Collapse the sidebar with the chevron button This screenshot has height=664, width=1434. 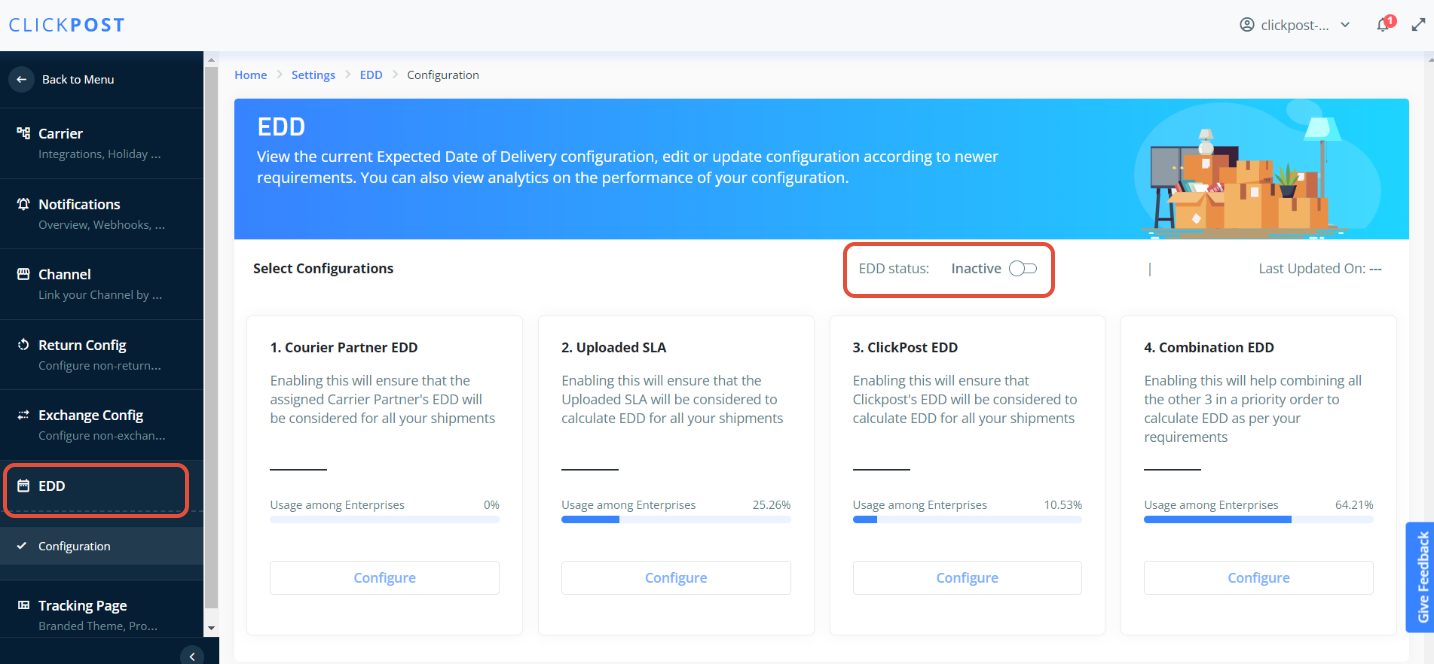pos(192,656)
